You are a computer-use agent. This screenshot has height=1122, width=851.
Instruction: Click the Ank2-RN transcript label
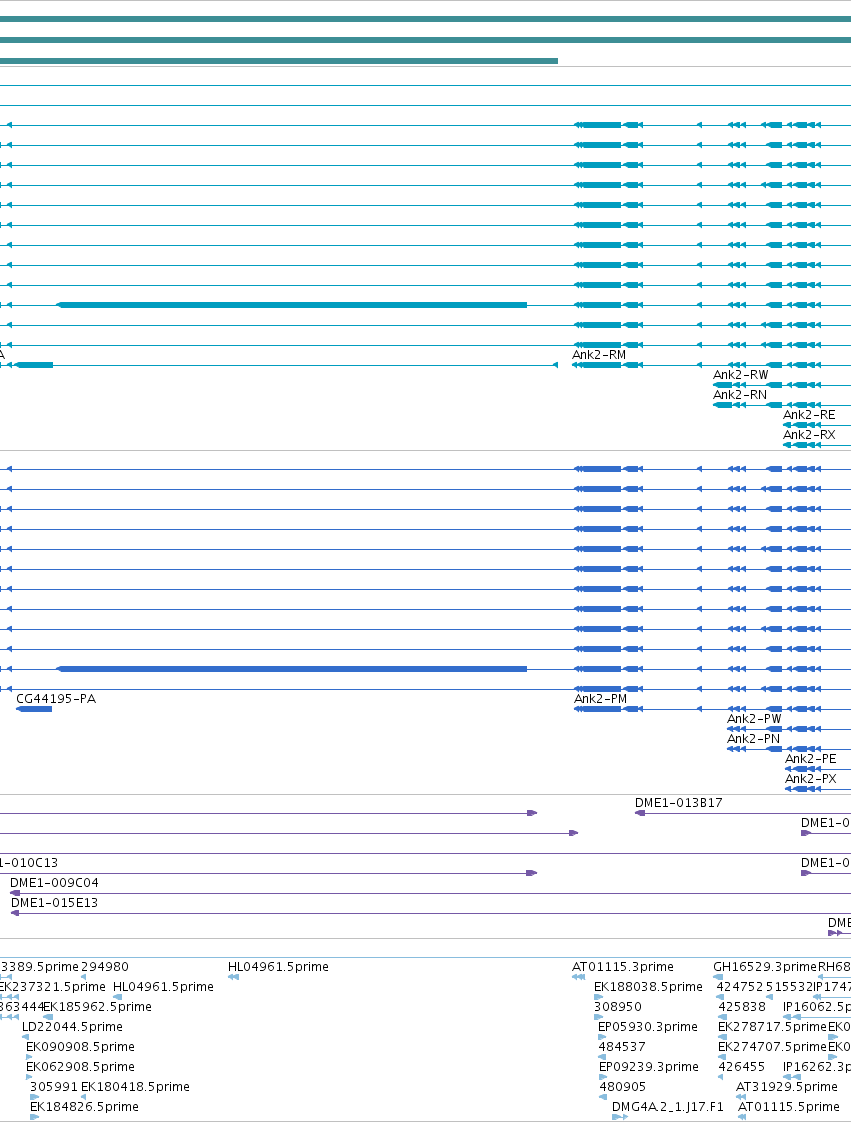point(740,395)
